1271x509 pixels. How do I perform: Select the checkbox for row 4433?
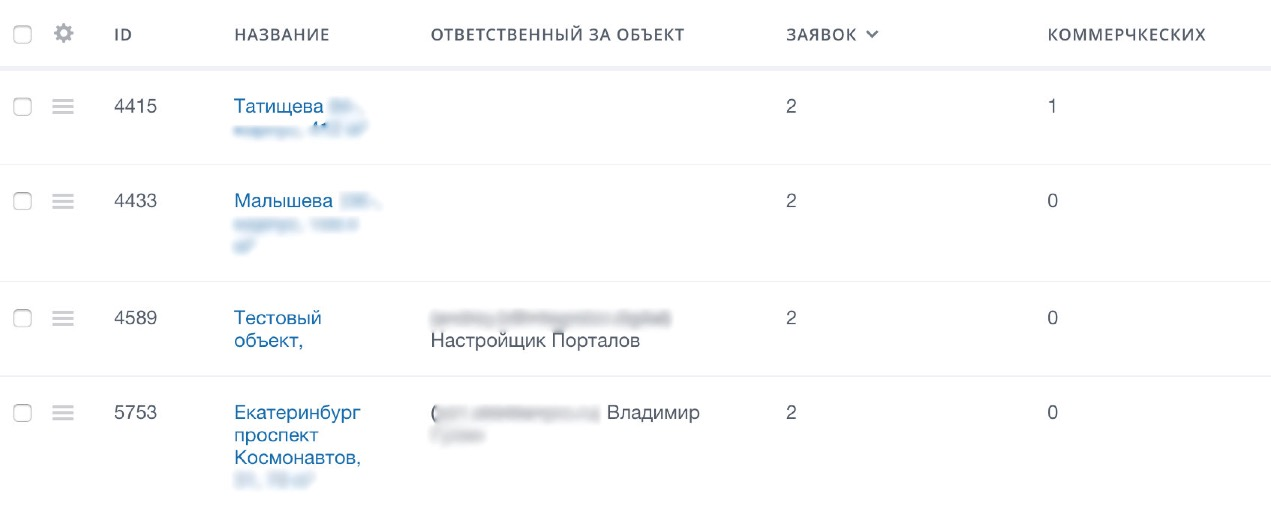pyautogui.click(x=22, y=201)
